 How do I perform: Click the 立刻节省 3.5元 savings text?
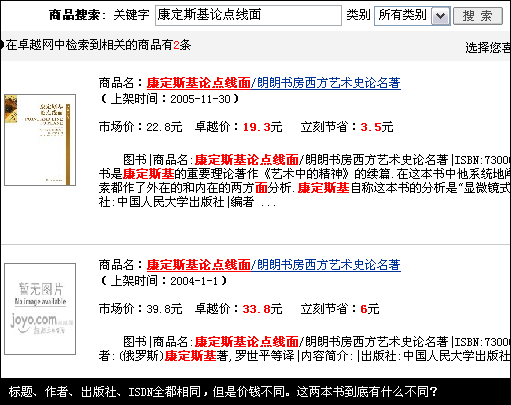tap(347, 127)
